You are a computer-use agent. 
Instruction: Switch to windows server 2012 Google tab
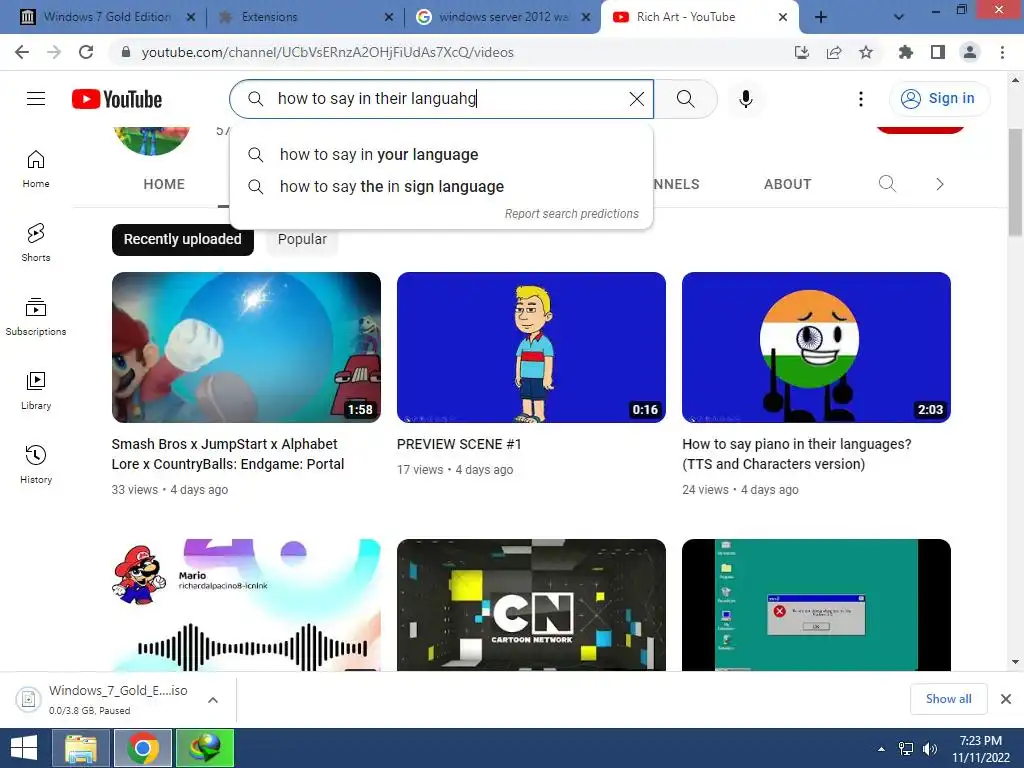(x=503, y=17)
